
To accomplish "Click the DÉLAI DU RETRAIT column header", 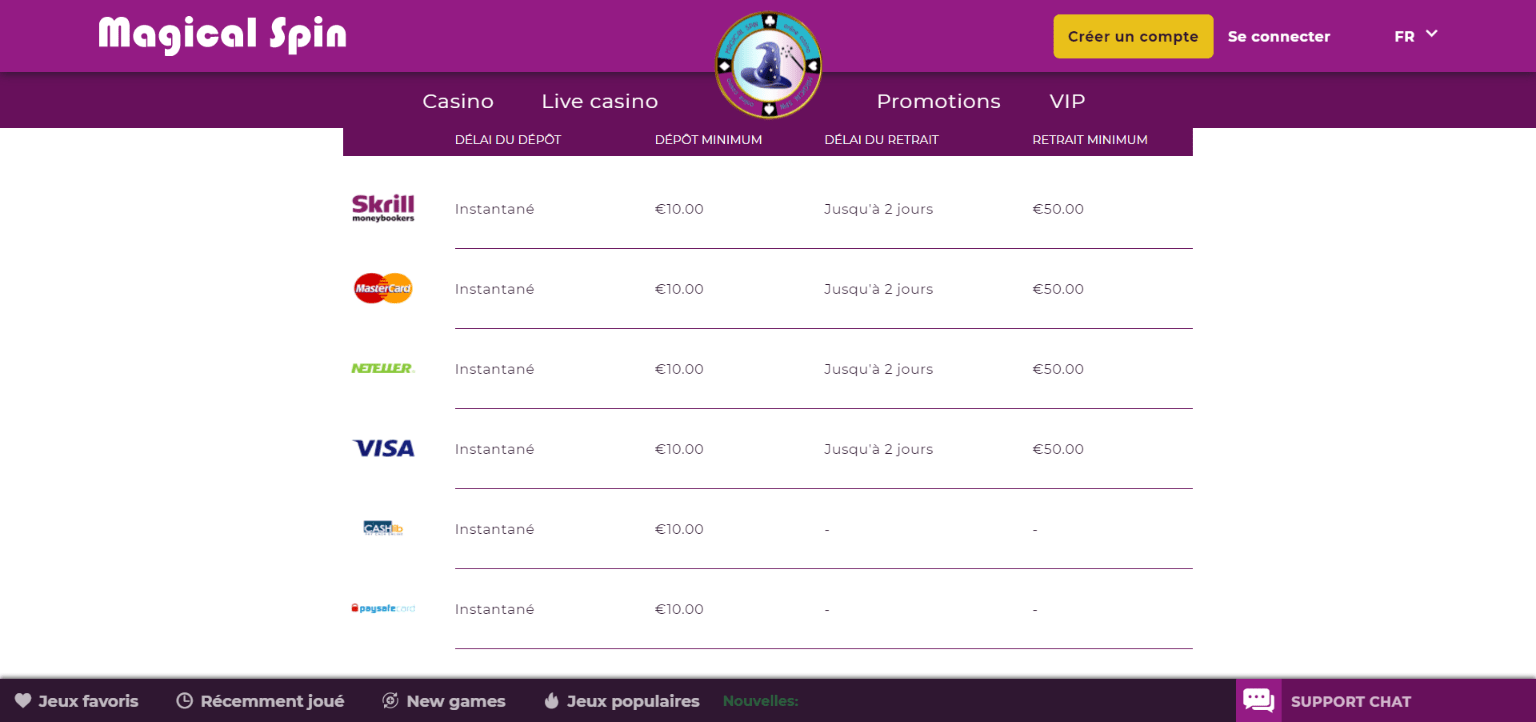I will pyautogui.click(x=881, y=140).
